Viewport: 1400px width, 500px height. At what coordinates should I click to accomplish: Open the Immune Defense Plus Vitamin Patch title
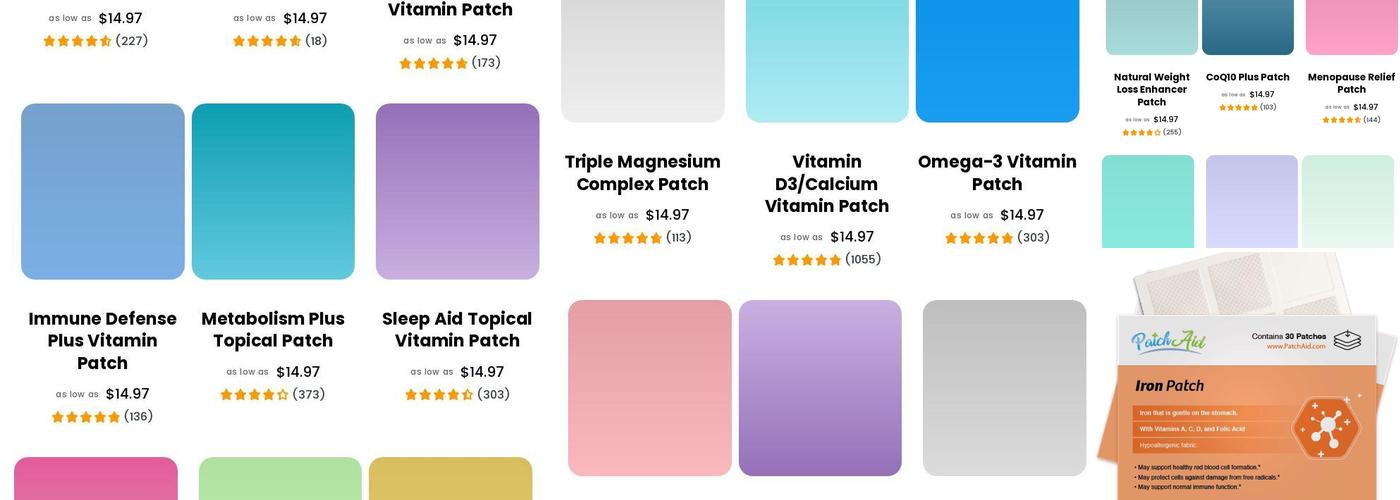click(102, 340)
